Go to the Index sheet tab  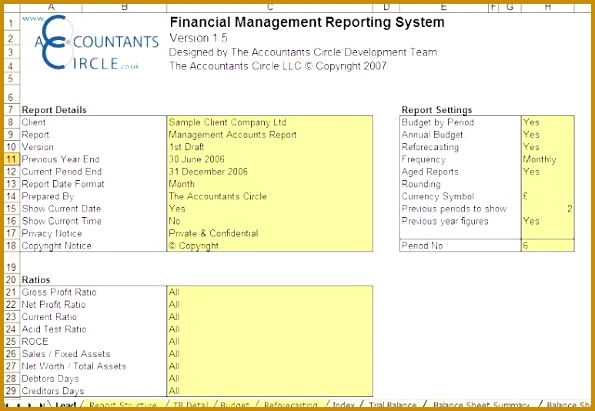click(x=343, y=405)
